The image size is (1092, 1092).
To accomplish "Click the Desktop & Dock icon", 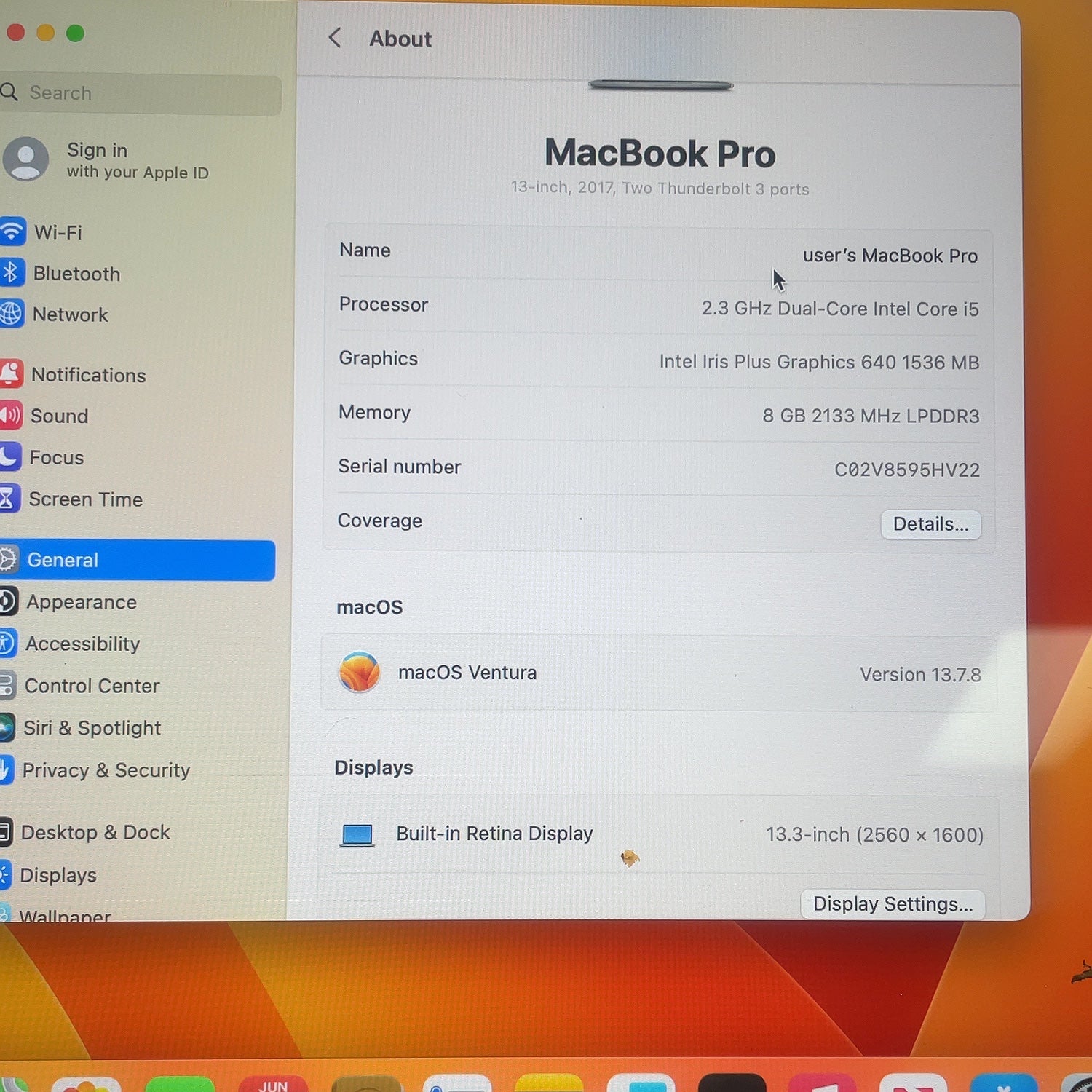I will tap(5, 832).
